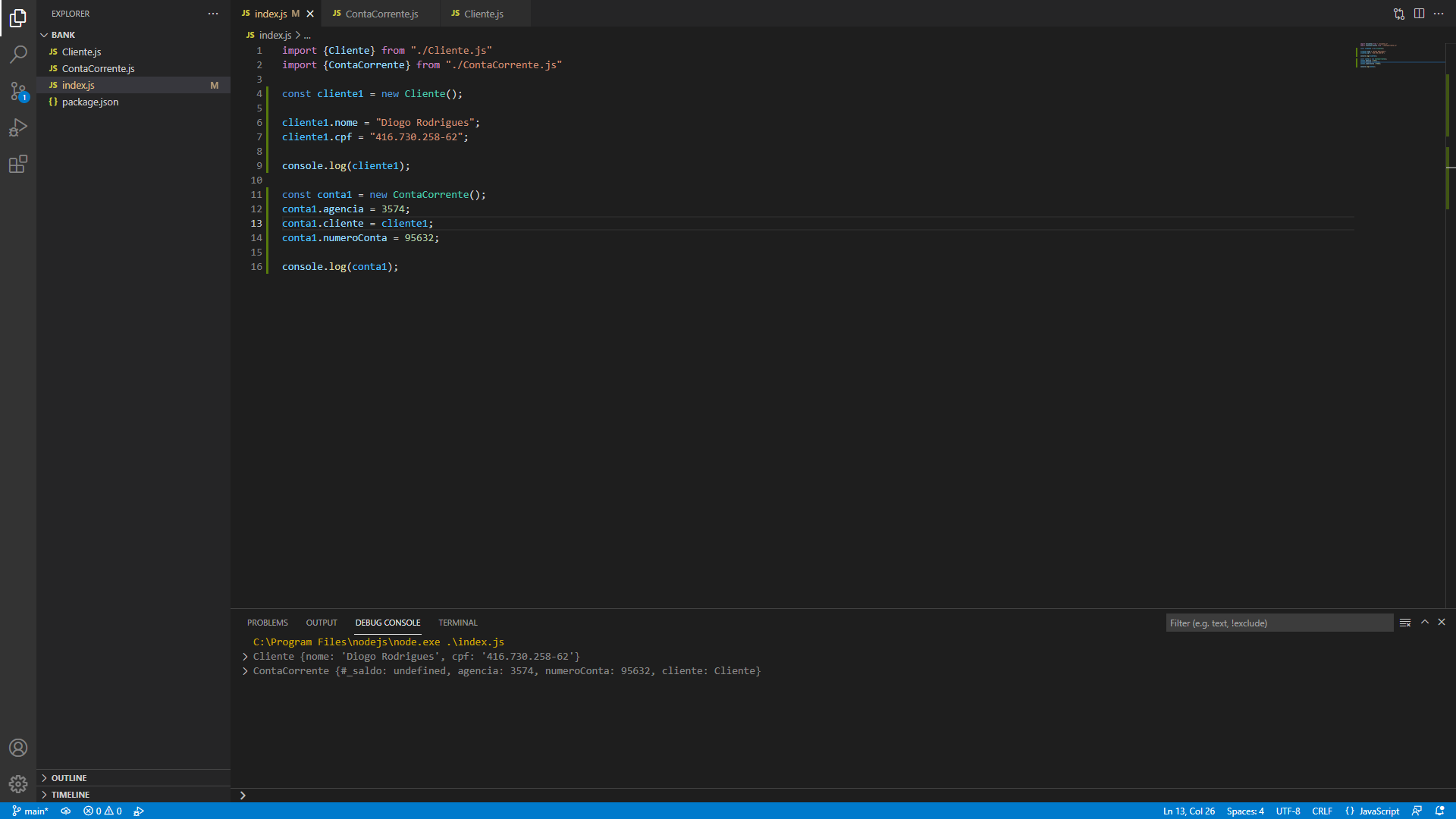Viewport: 1456px width, 819px height.
Task: Click the node.exe command line in console
Action: point(378,642)
